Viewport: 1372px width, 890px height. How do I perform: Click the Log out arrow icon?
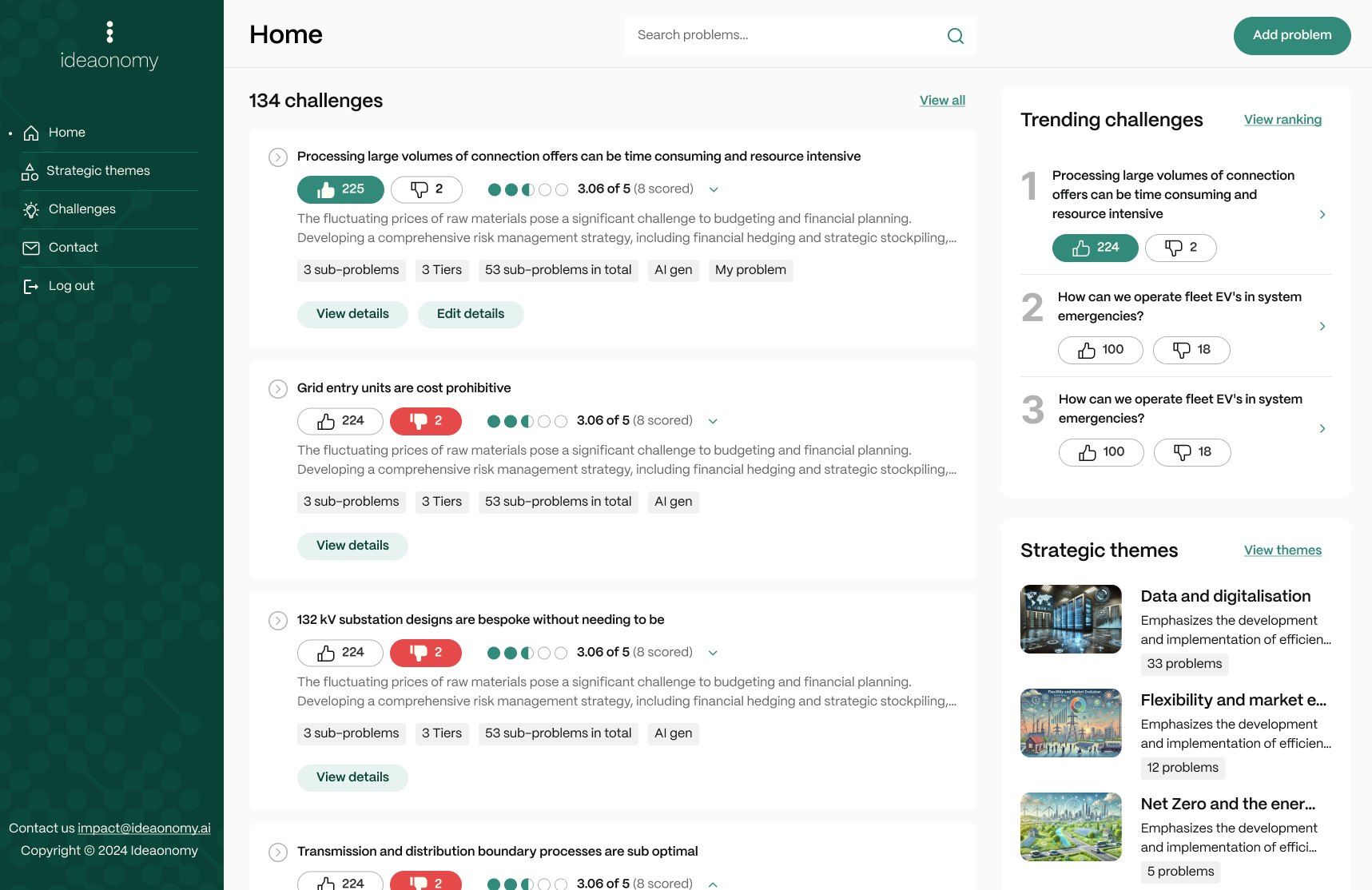coord(31,286)
